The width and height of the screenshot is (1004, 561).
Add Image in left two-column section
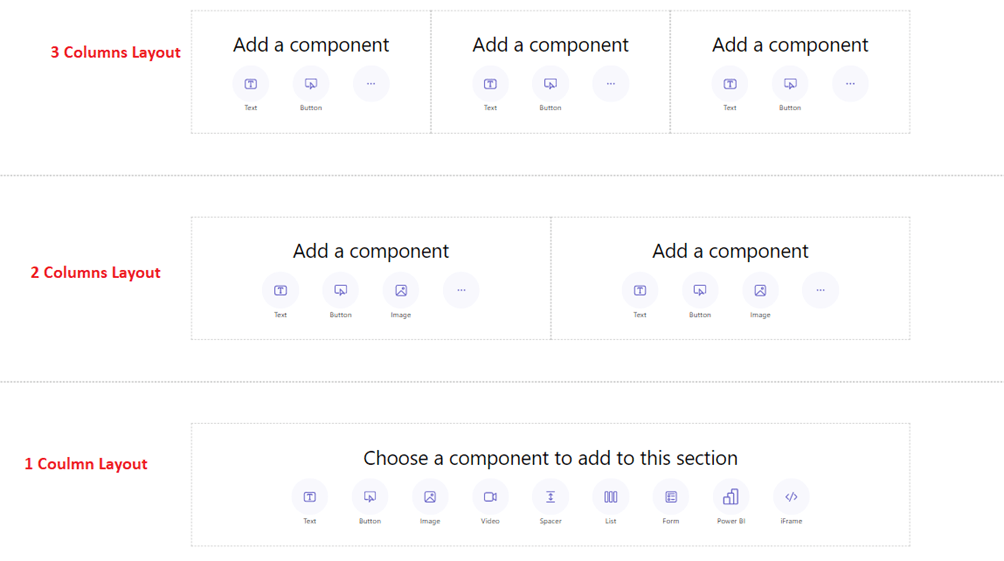(401, 291)
